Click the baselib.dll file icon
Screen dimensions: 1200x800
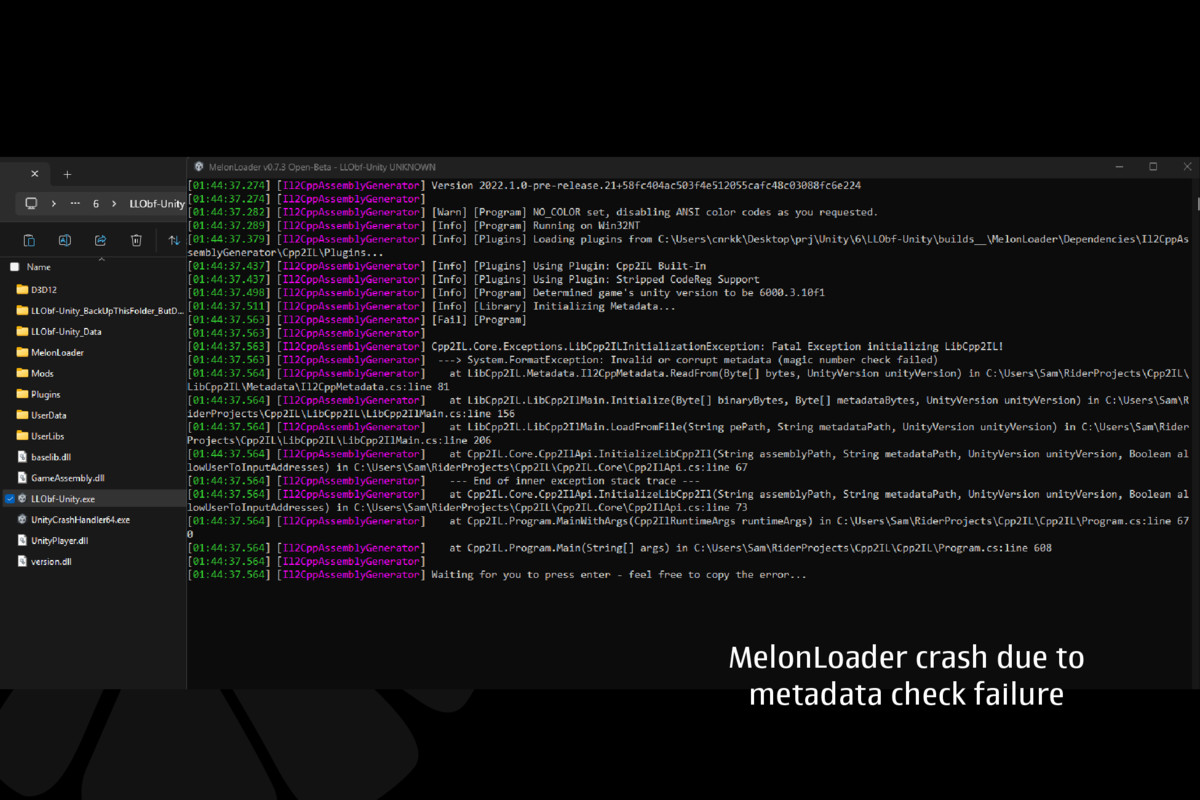click(x=22, y=457)
